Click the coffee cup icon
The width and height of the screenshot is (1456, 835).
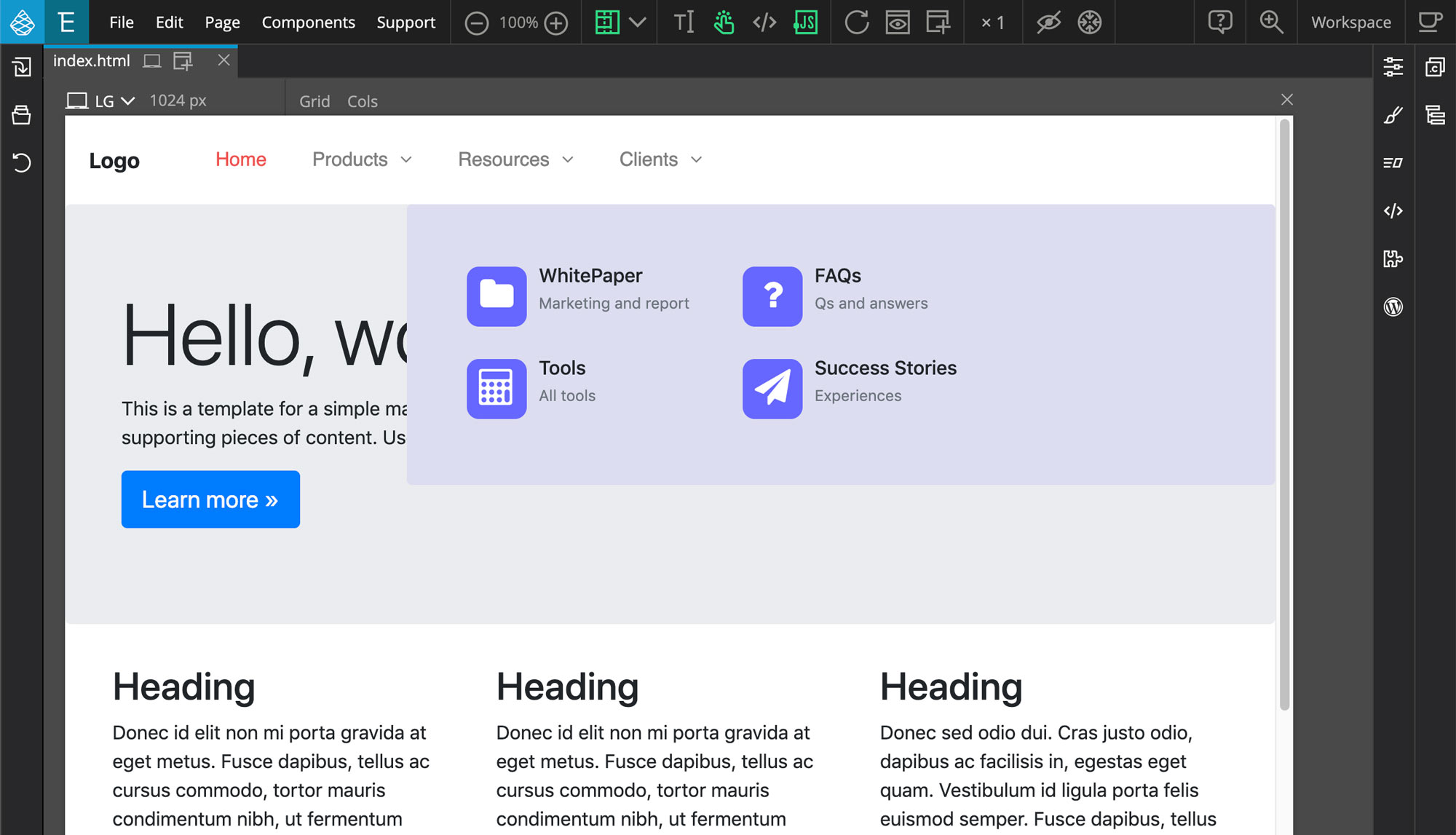[1431, 23]
